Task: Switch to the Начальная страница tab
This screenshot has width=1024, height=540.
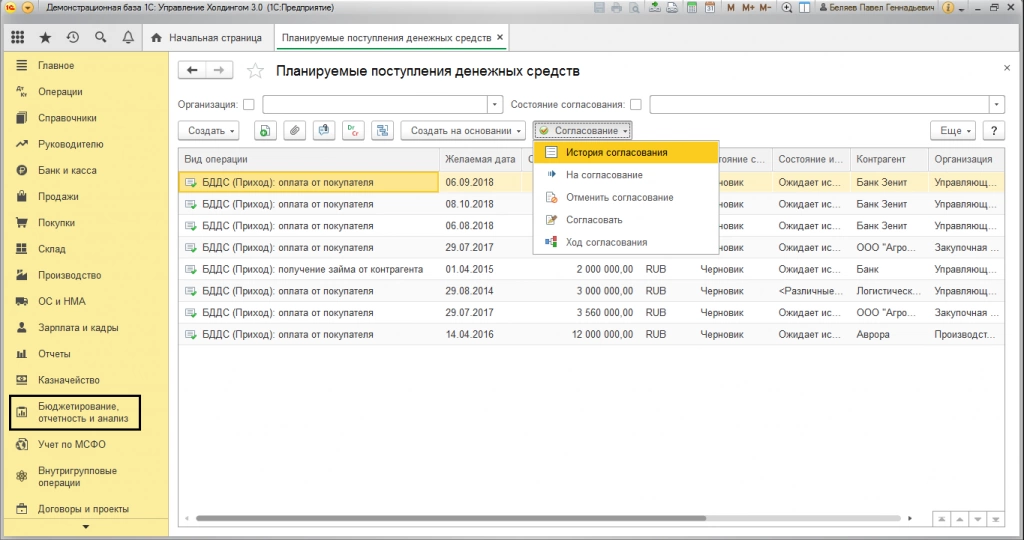Action: (x=208, y=38)
